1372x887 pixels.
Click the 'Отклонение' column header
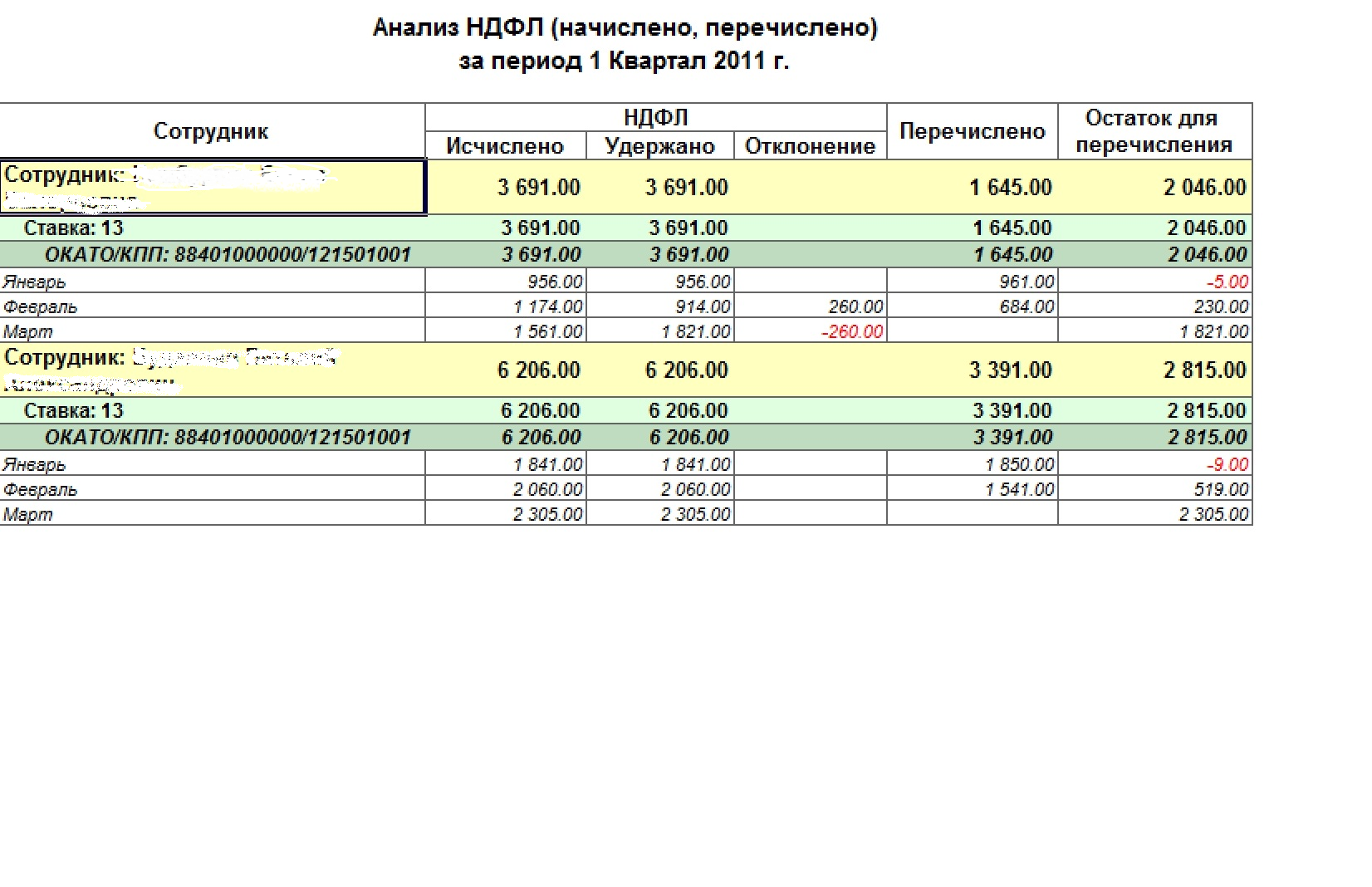point(810,145)
